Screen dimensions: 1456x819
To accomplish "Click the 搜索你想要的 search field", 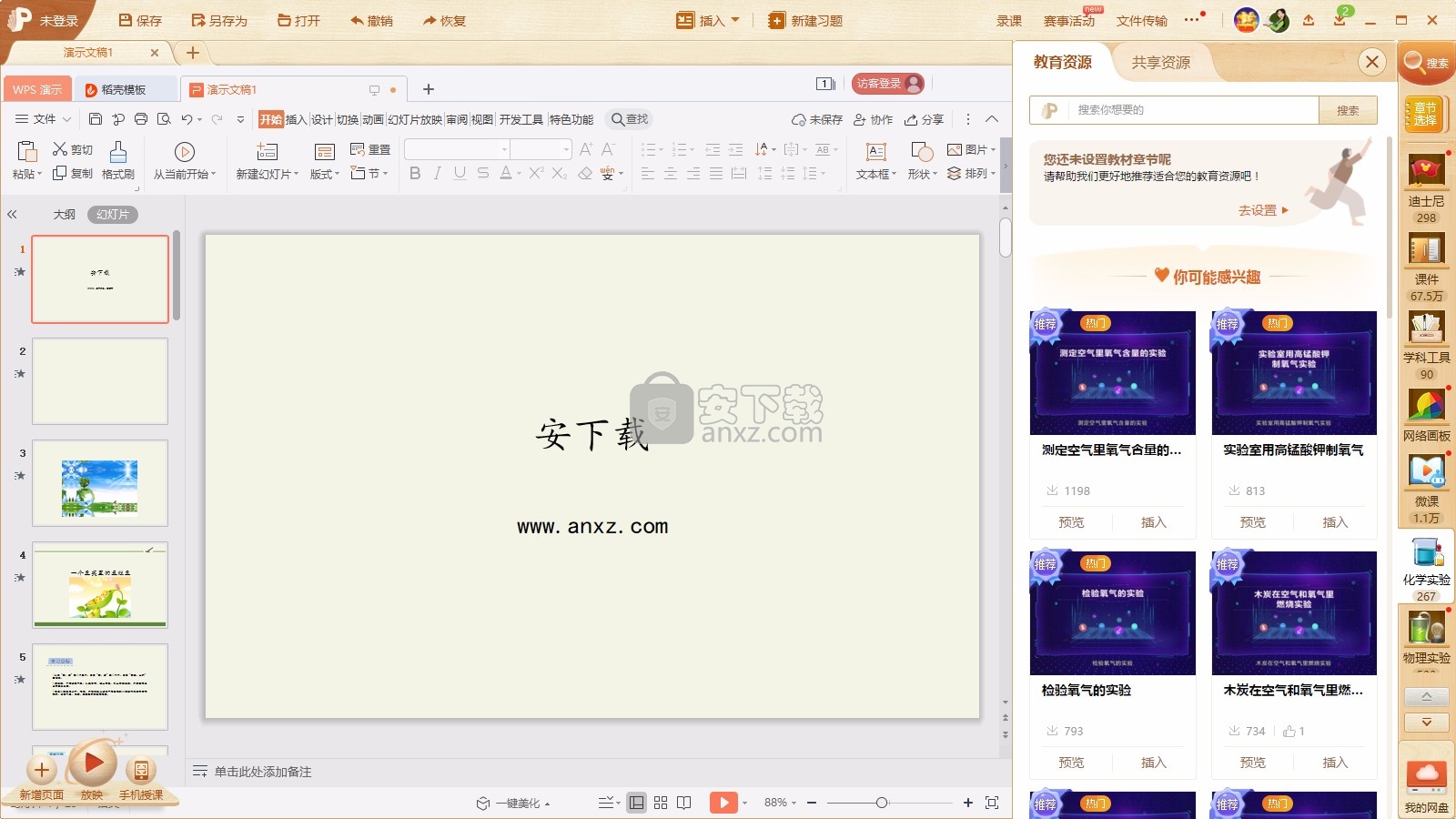I will 1194,110.
